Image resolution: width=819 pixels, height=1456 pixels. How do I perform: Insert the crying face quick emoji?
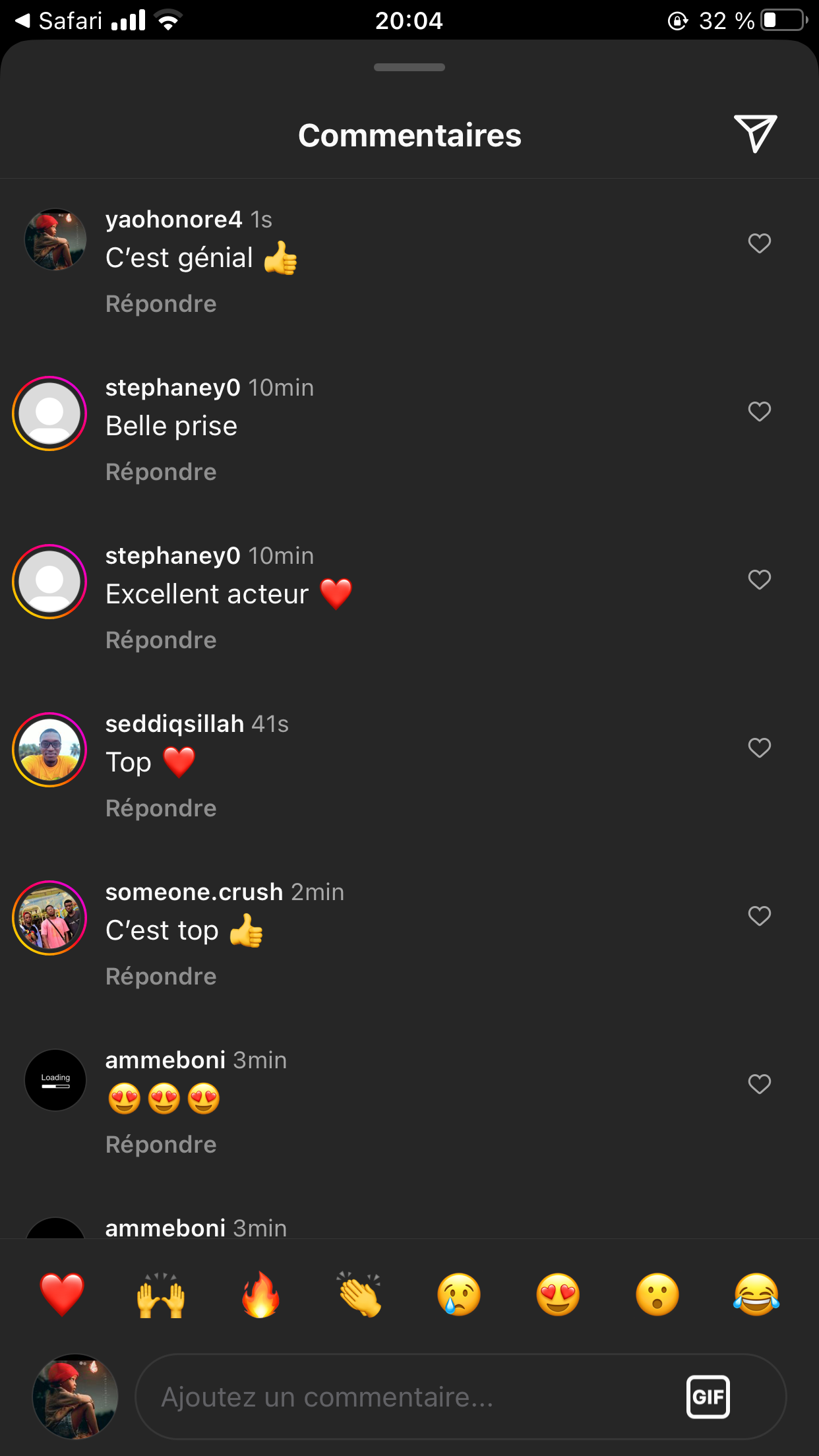[x=459, y=1294]
